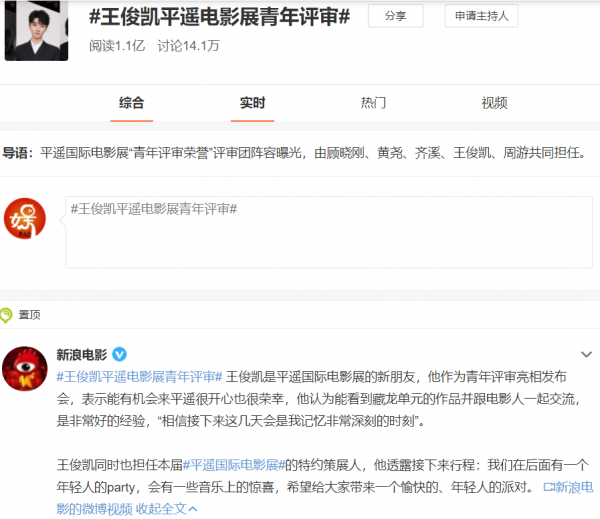Switch to the 综合 tab
The height and width of the screenshot is (519, 600).
point(131,103)
